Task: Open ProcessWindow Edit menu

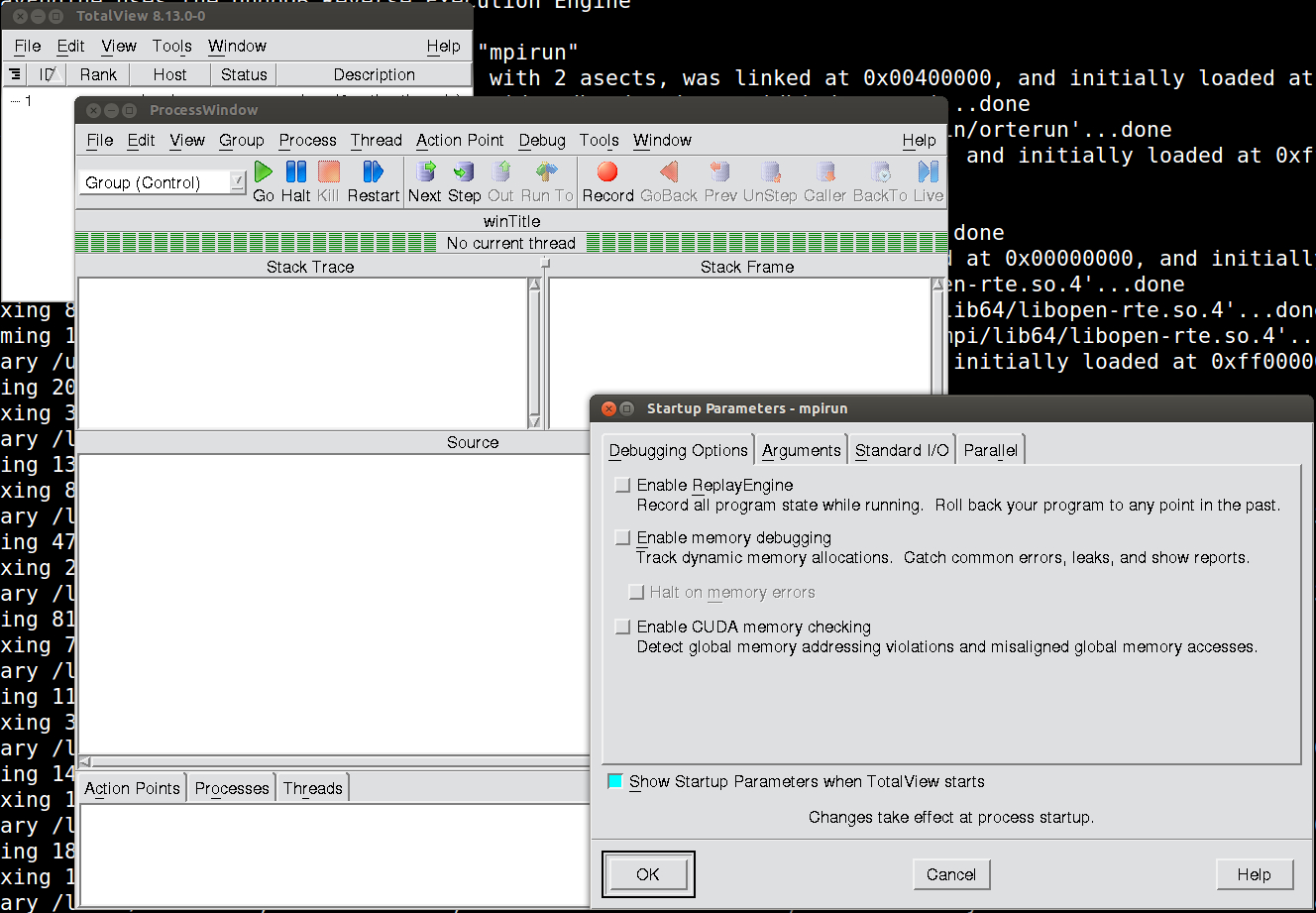Action: (x=142, y=140)
